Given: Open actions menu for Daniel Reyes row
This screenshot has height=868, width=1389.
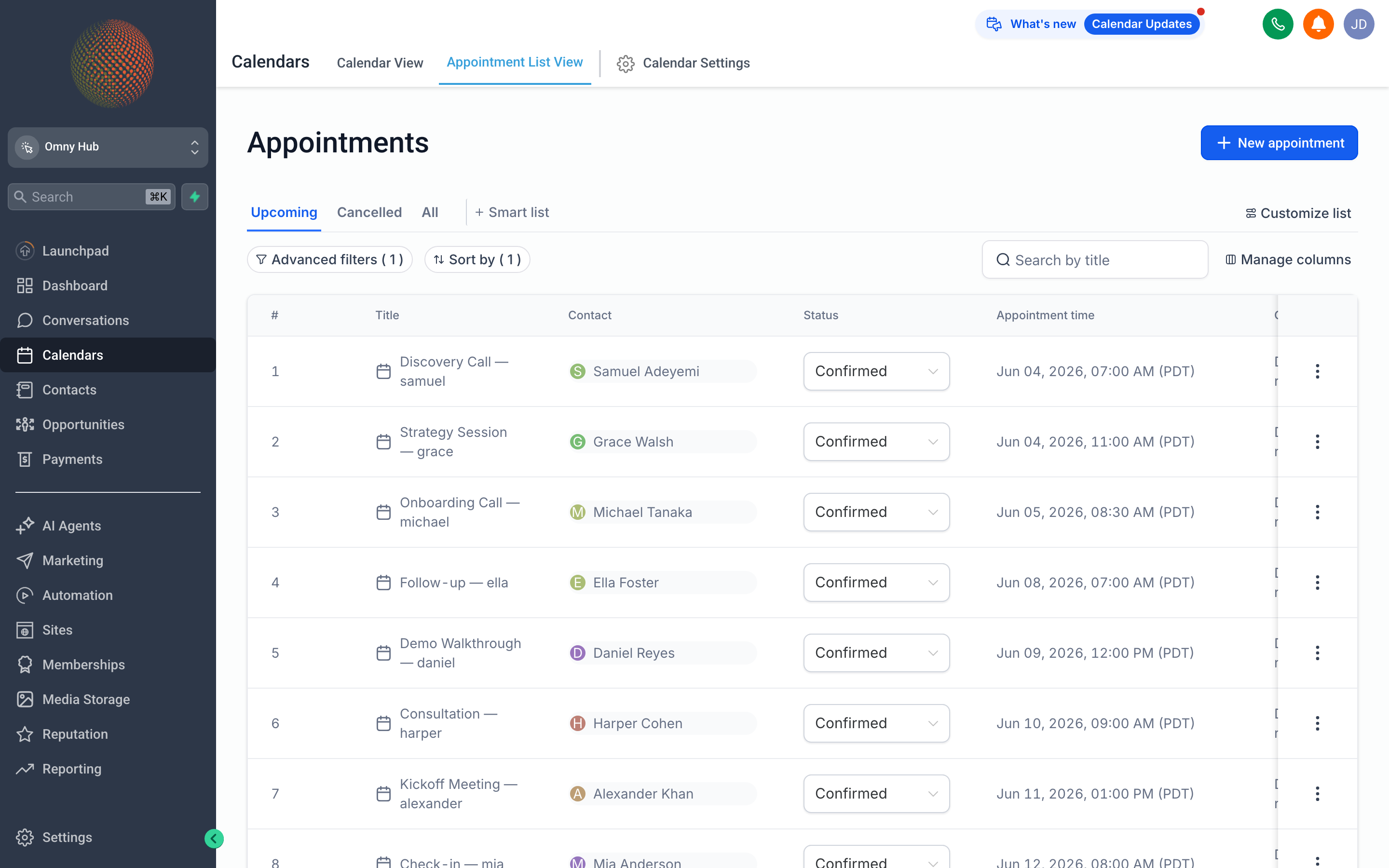Looking at the screenshot, I should (x=1317, y=653).
